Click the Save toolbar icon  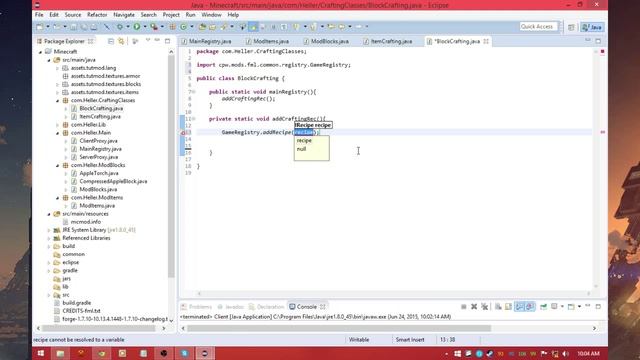(73, 27)
